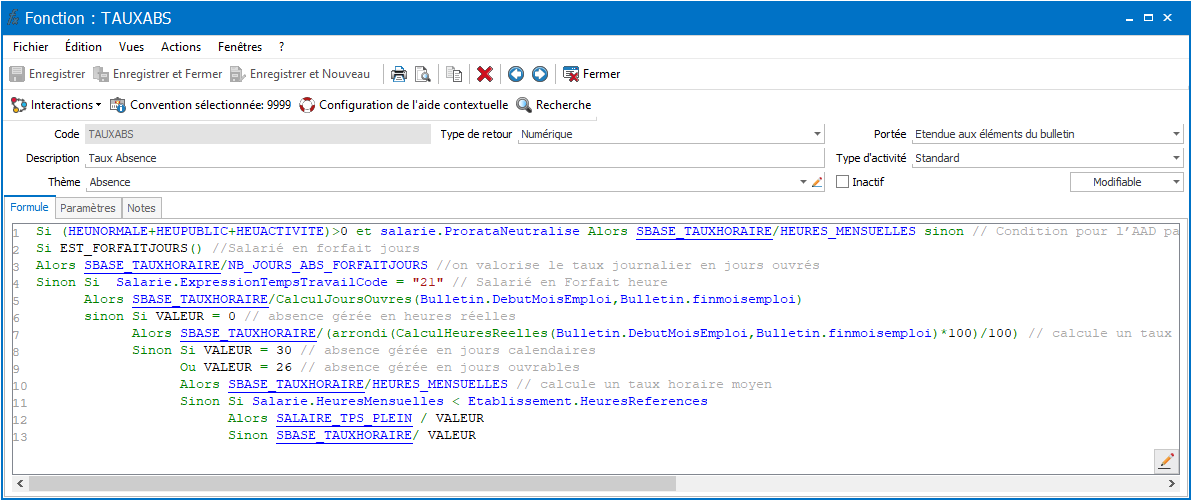1192x501 pixels.
Task: Click horizontal scrollbar left arrow
Action: click(x=18, y=484)
